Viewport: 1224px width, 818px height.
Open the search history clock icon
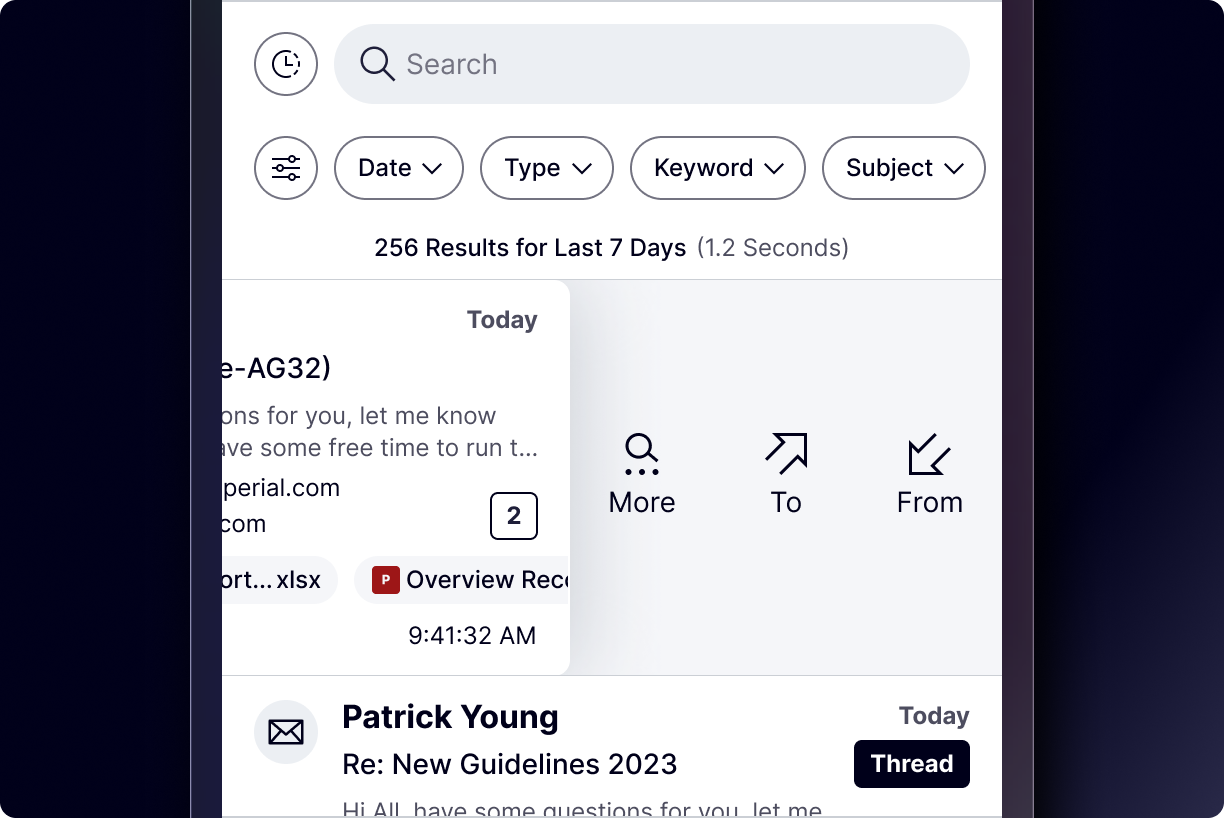point(286,64)
